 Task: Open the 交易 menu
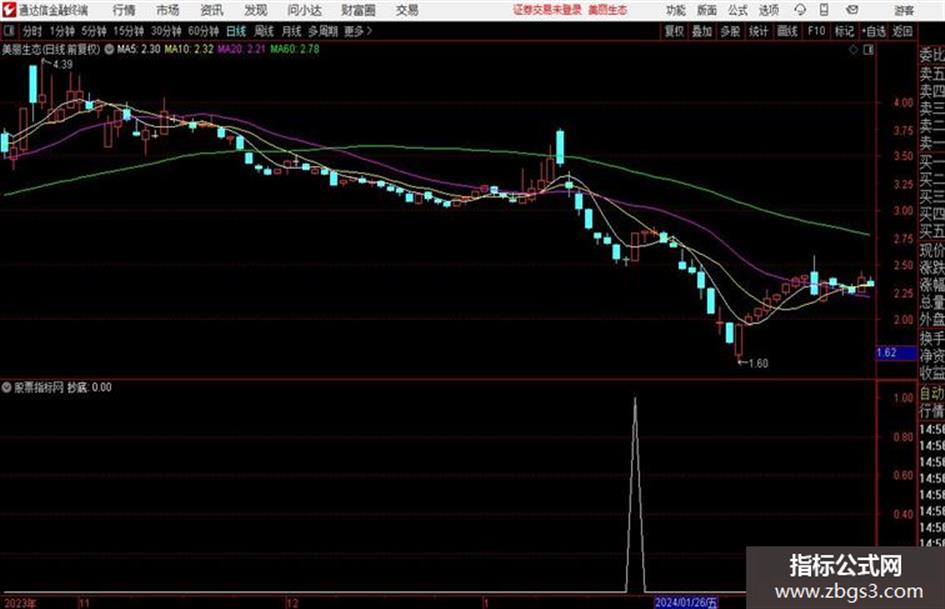(407, 10)
